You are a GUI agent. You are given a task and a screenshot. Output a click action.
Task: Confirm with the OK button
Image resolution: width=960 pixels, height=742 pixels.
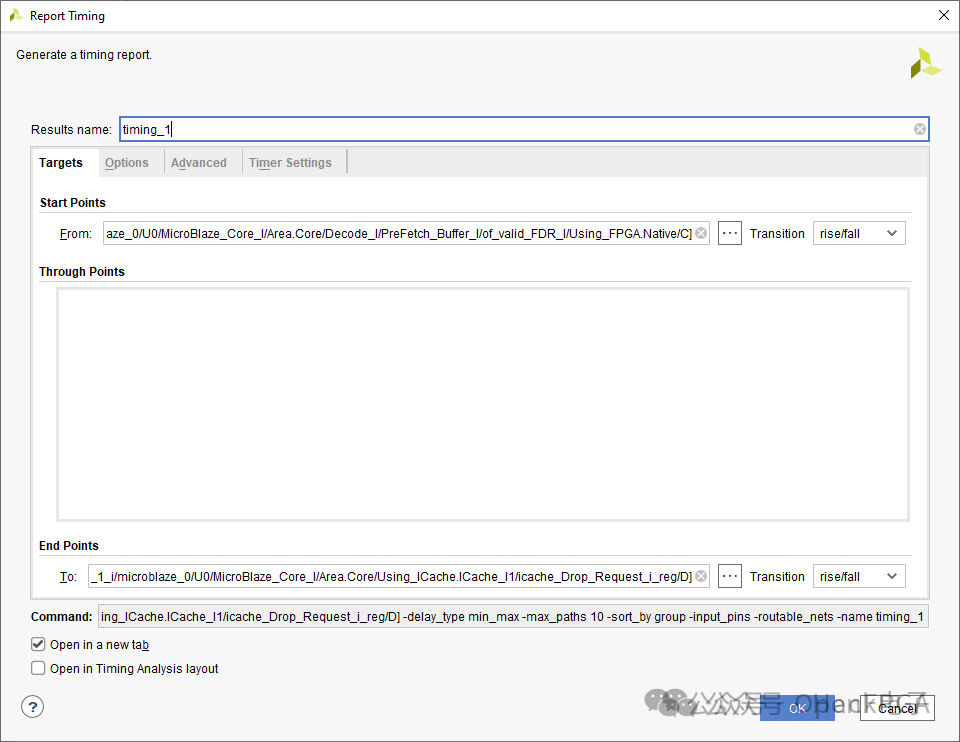click(797, 708)
